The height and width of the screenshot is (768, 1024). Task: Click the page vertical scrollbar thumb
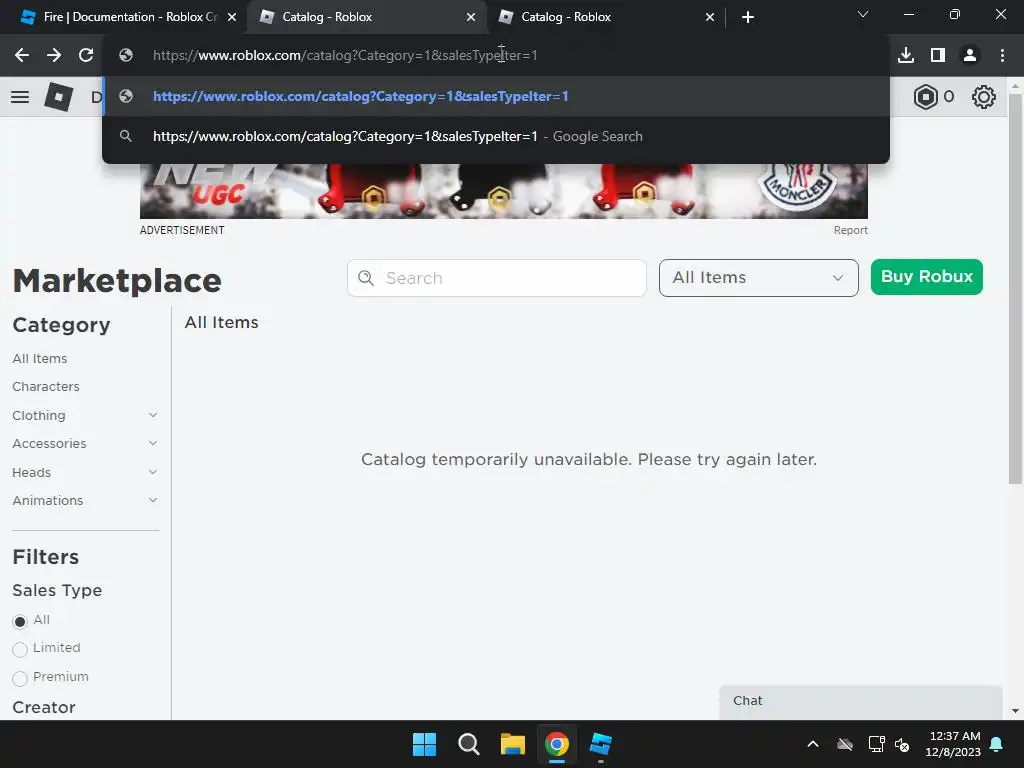[x=1015, y=289]
